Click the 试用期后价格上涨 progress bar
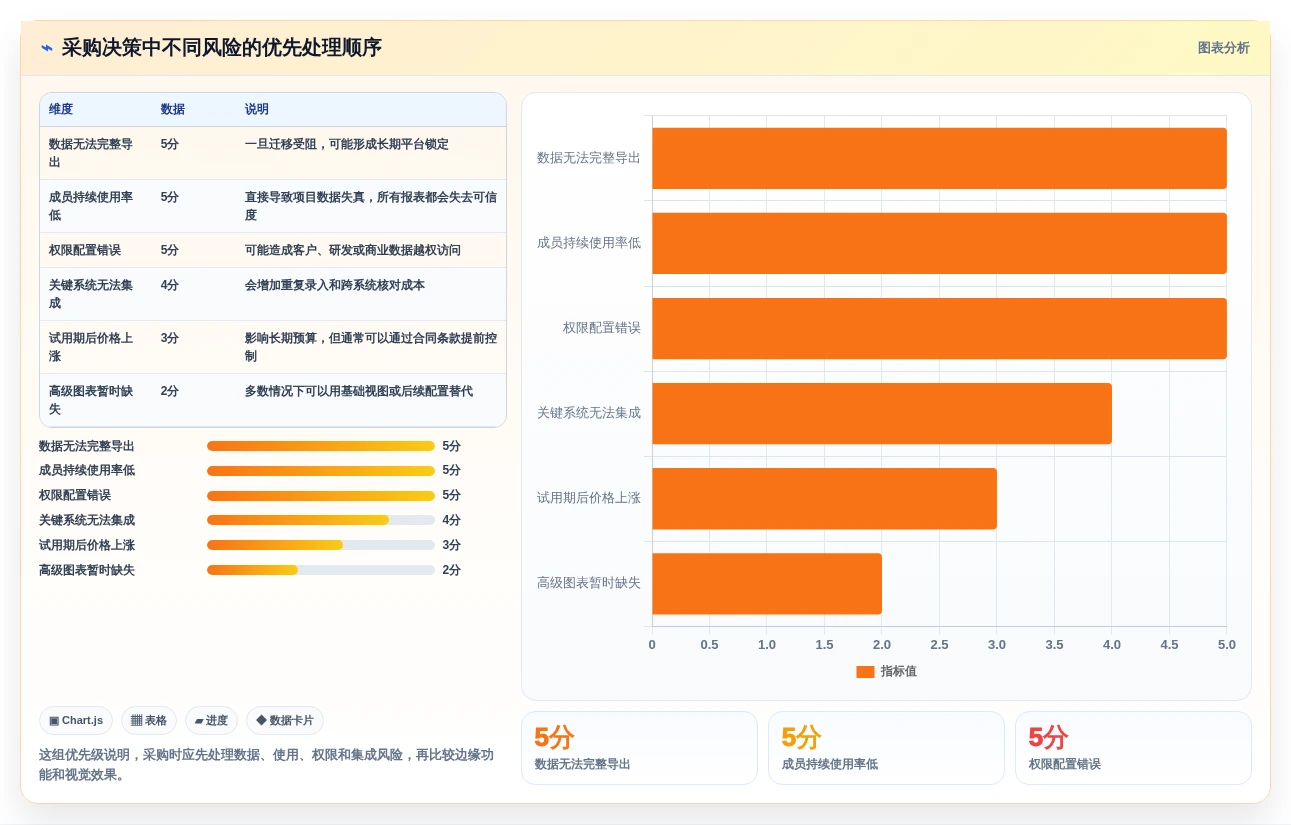This screenshot has width=1291, height=825. pyautogui.click(x=321, y=545)
